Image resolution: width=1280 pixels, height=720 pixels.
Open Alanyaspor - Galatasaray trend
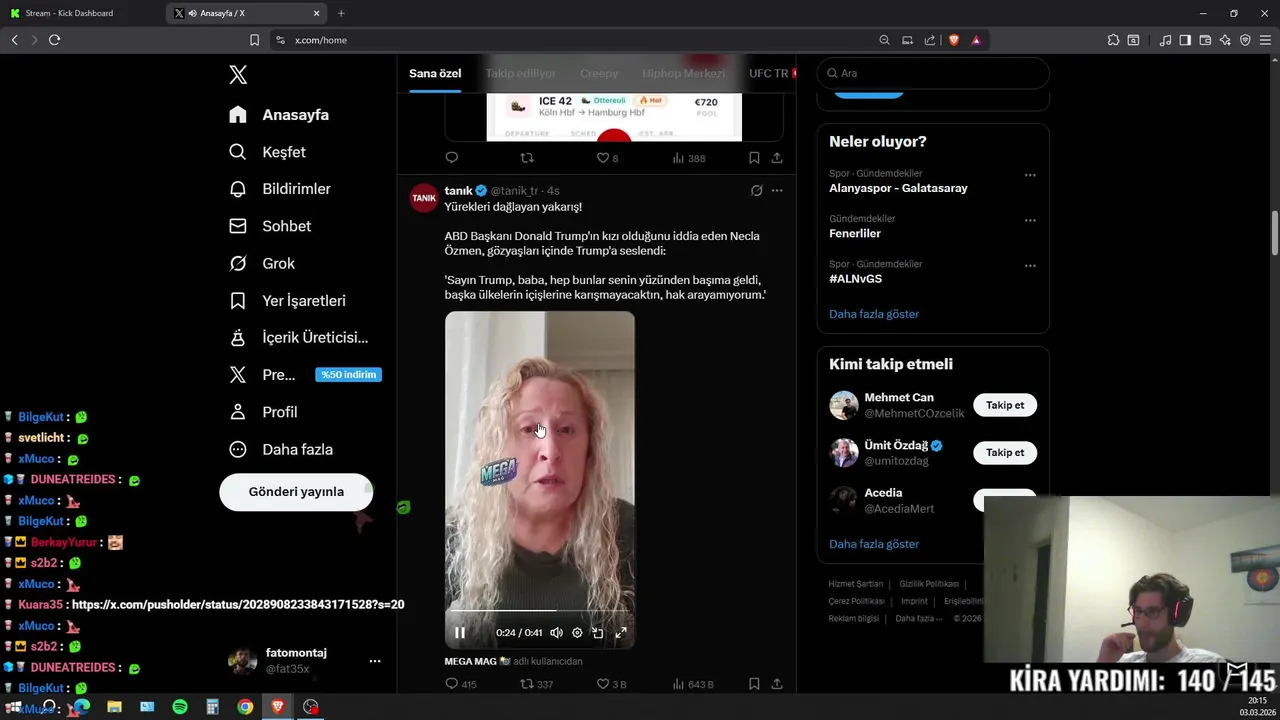tap(898, 188)
